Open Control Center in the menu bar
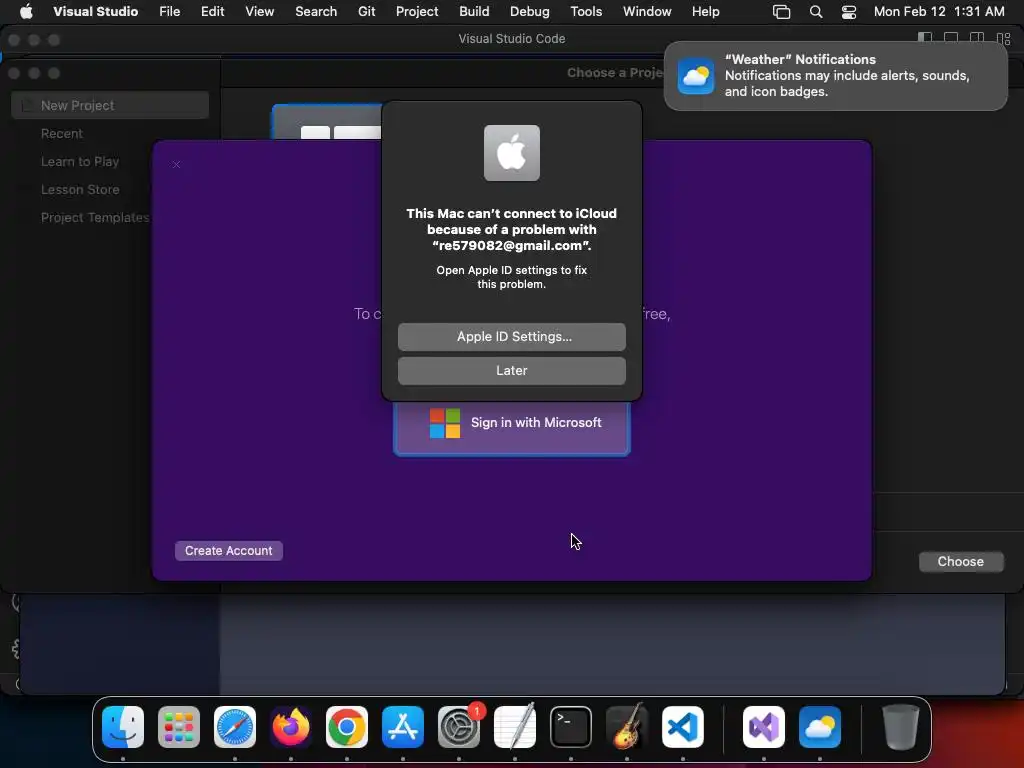 [848, 12]
